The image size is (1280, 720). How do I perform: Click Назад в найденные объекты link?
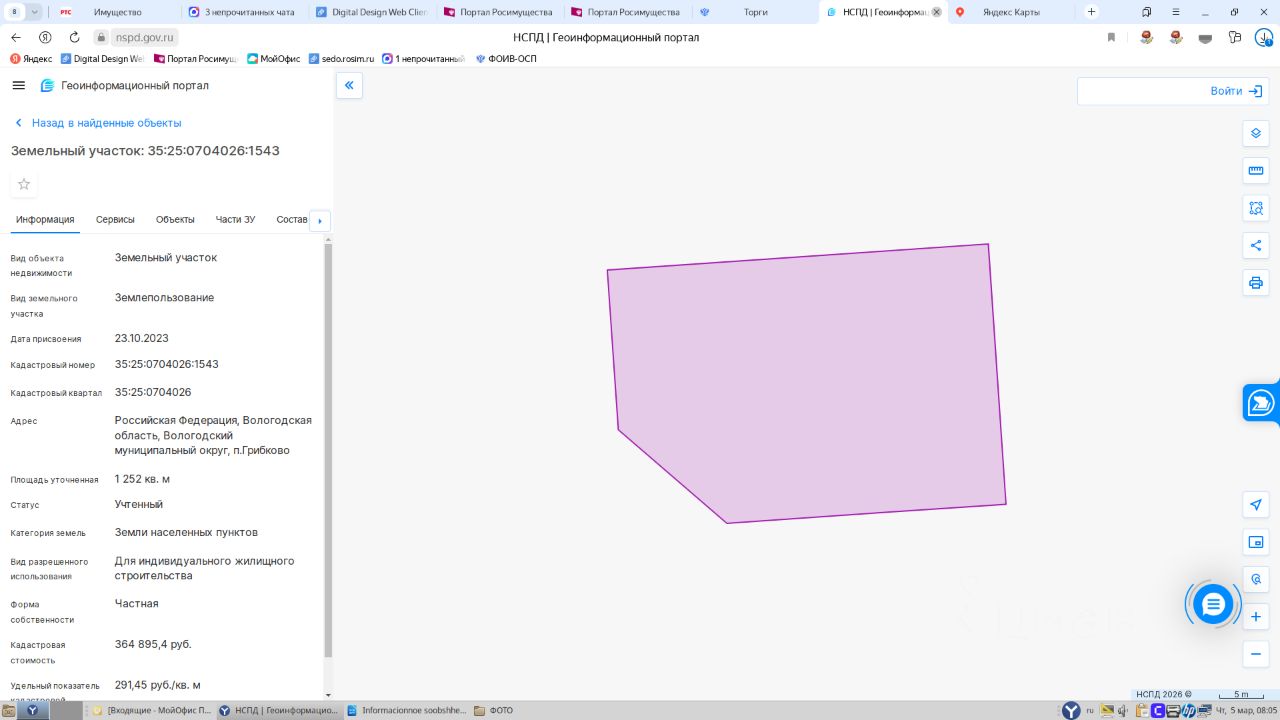(98, 123)
